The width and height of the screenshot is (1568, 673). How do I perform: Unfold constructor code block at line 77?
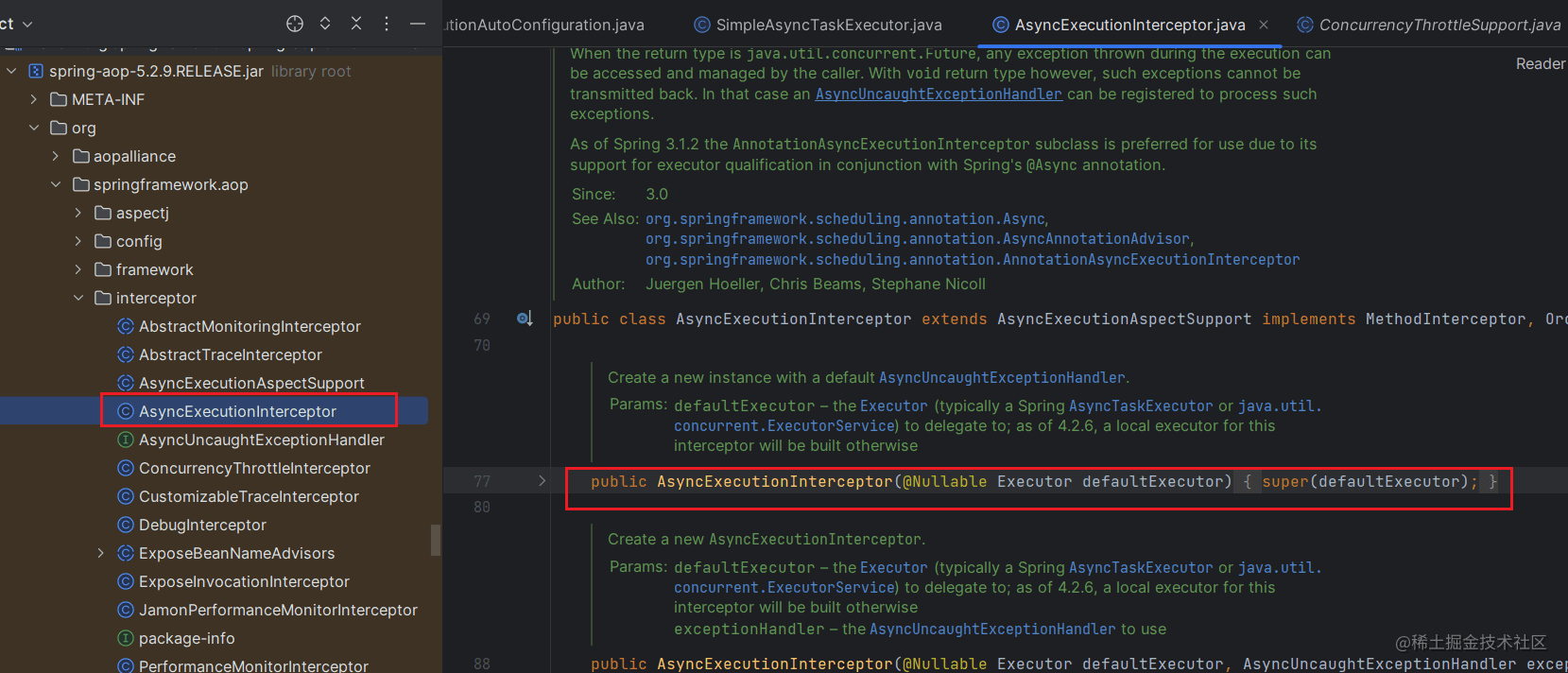(542, 481)
